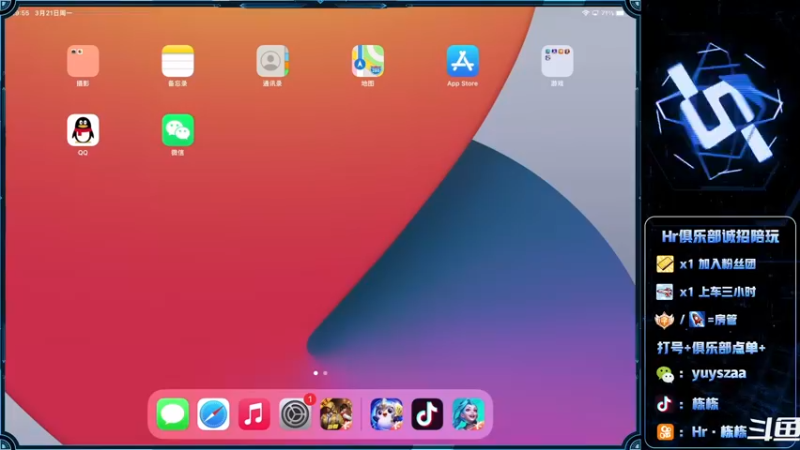Open the 备忘录 Notes app
The width and height of the screenshot is (800, 450).
[178, 61]
